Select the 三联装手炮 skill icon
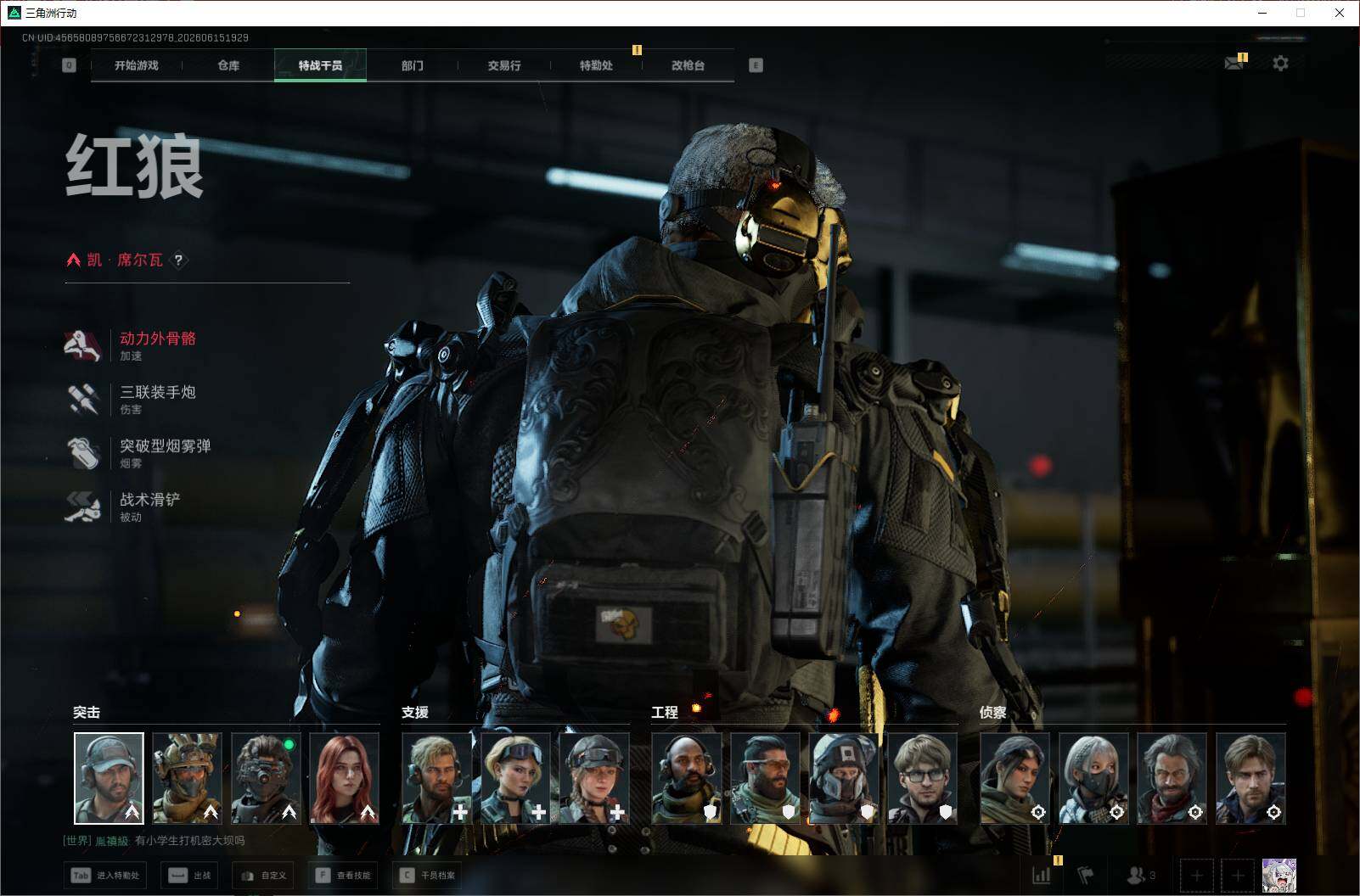Screen dimensions: 1360x896 (x=83, y=399)
